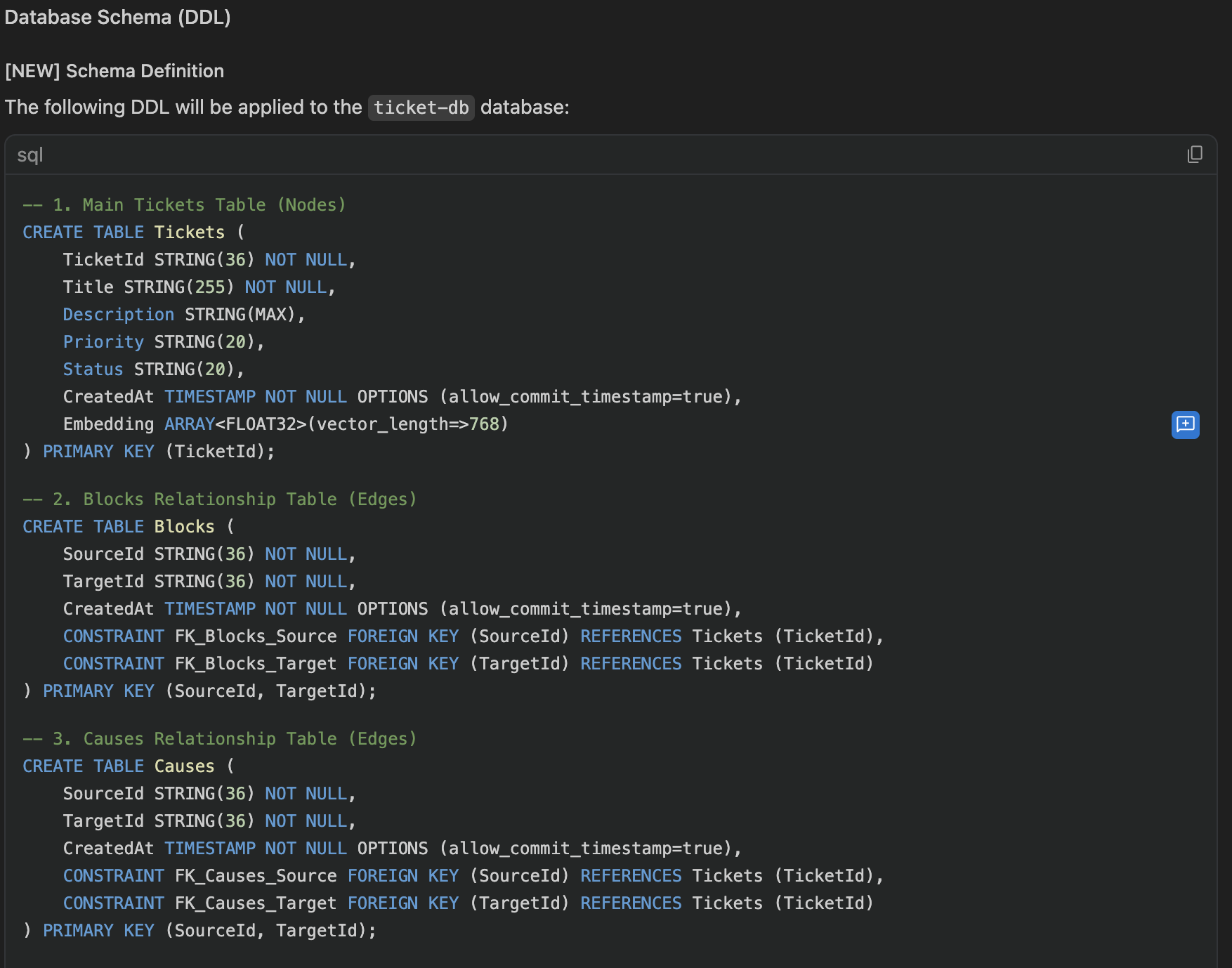
Task: Click the constraint name 'FK_Causes_Source'
Action: pyautogui.click(x=256, y=875)
